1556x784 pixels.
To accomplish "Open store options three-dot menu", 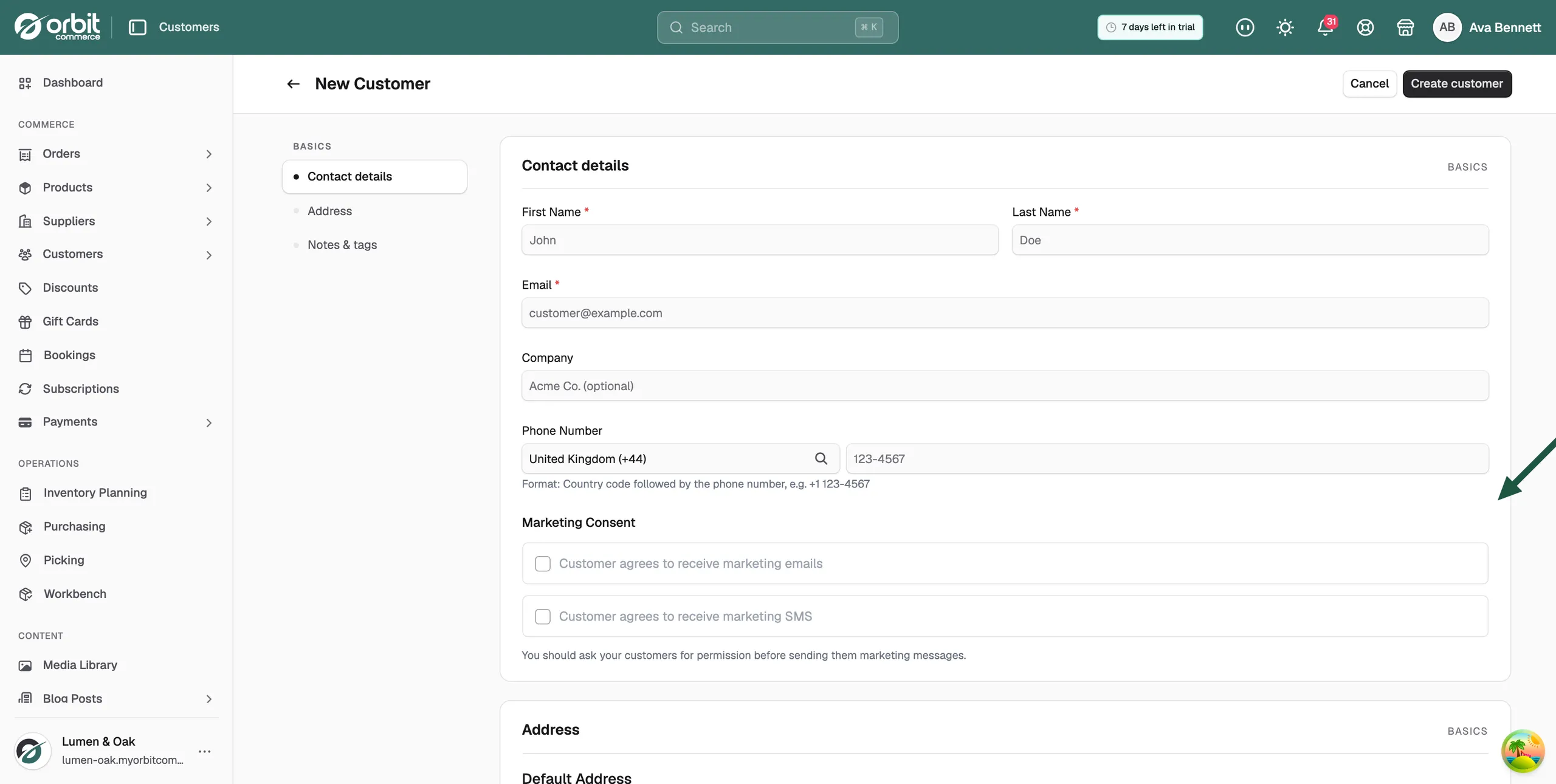I will point(205,751).
